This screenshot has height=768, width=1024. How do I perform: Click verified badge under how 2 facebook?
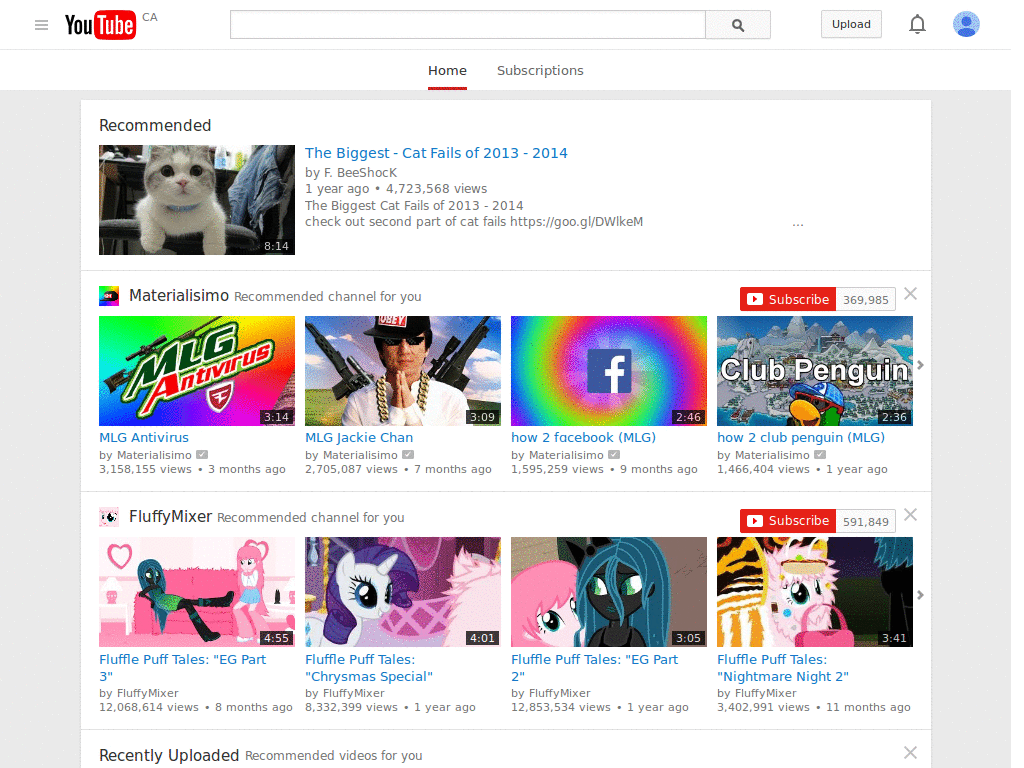[x=614, y=455]
